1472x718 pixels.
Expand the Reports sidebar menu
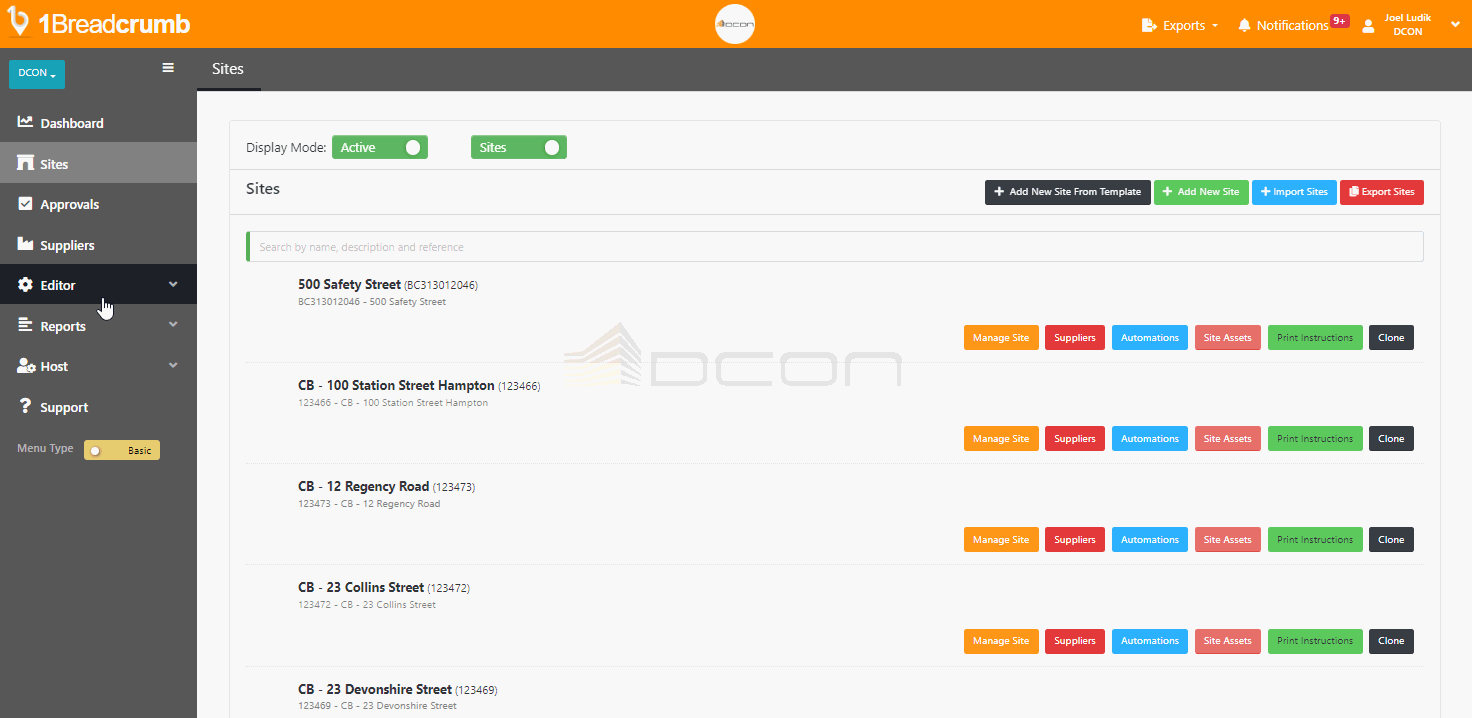pyautogui.click(x=63, y=325)
